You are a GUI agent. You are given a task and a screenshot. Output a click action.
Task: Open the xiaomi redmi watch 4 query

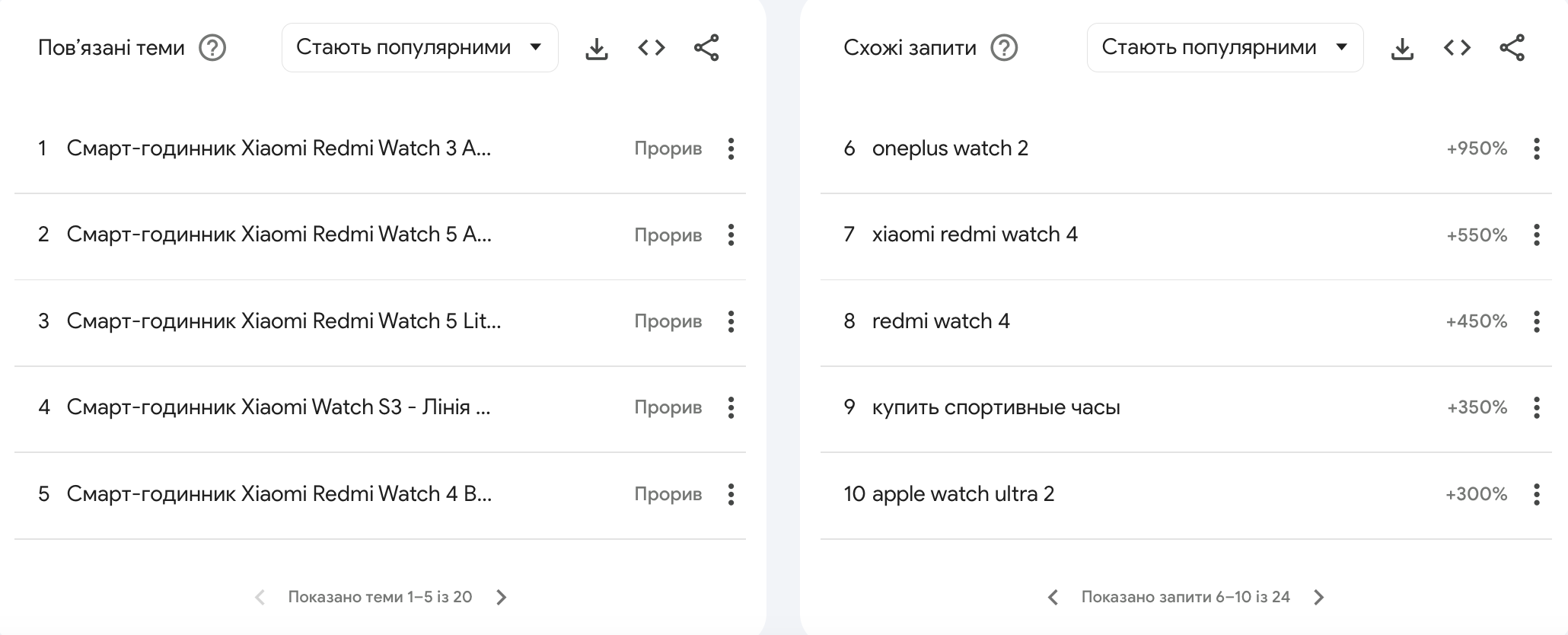click(975, 234)
